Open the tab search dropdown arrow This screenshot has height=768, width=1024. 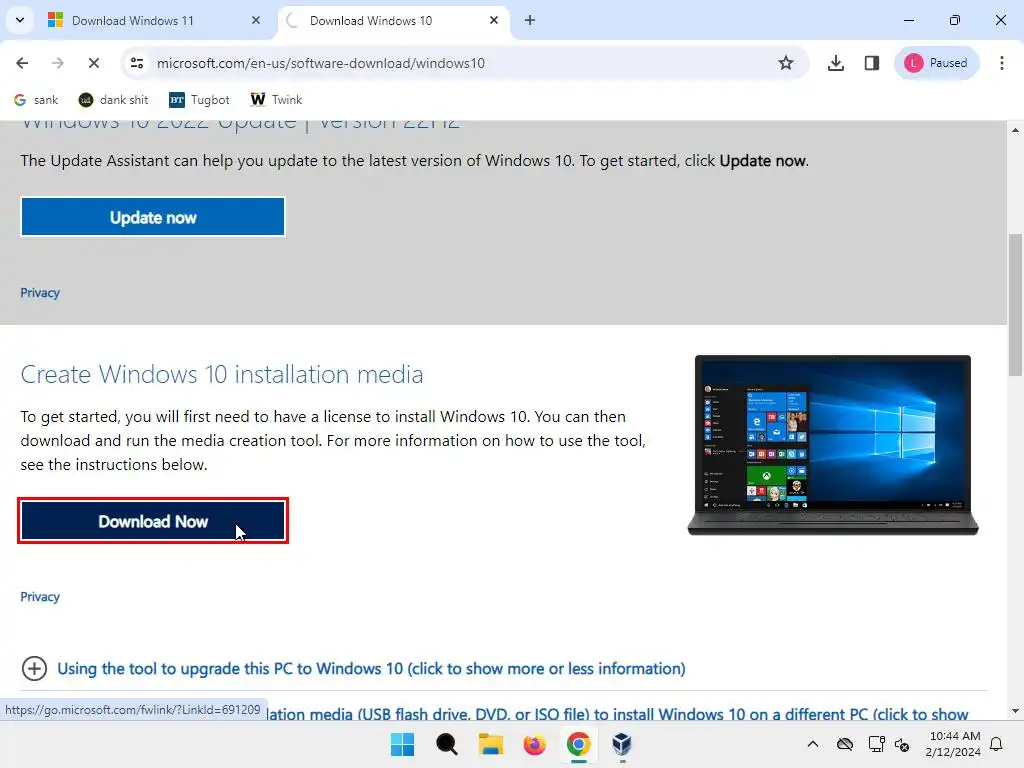(20, 20)
